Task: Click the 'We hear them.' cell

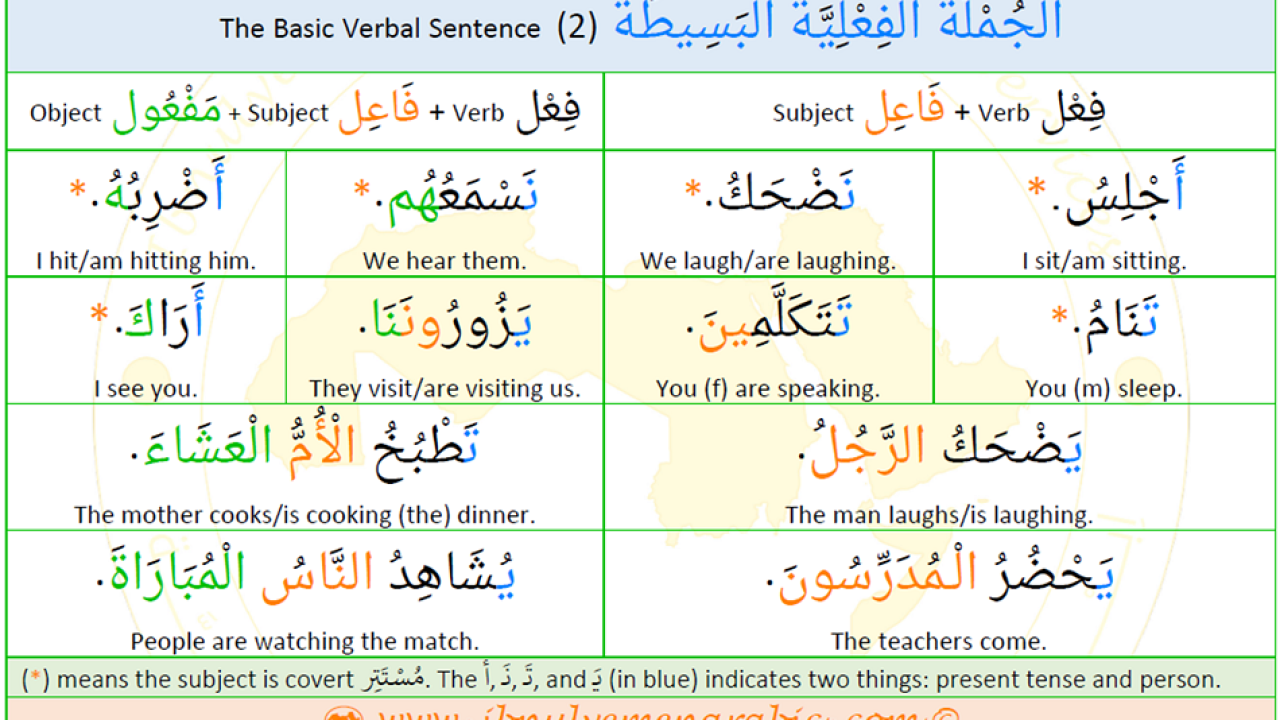Action: tap(445, 214)
